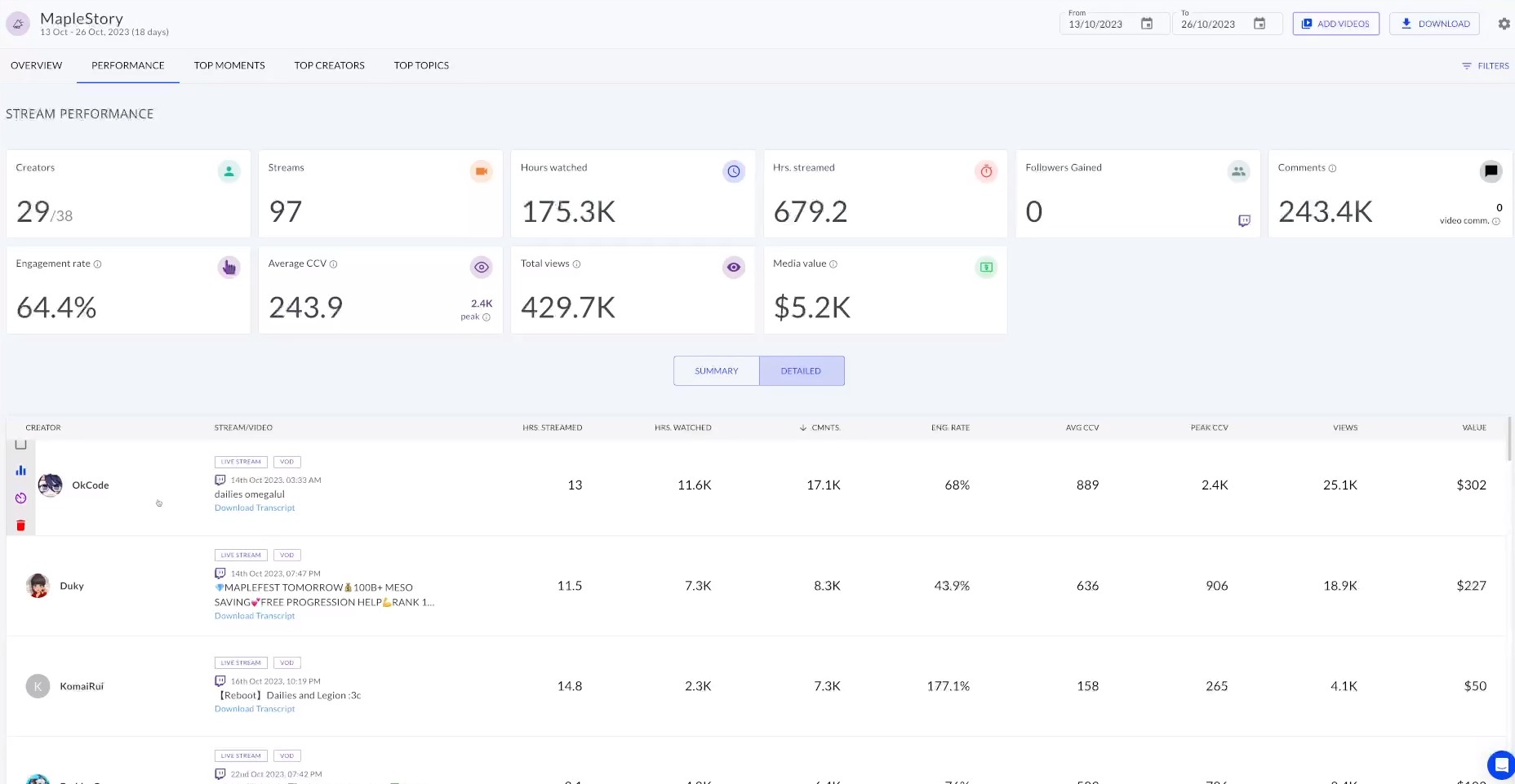Show info tooltip for Average CCV
Image resolution: width=1515 pixels, height=784 pixels.
click(333, 264)
